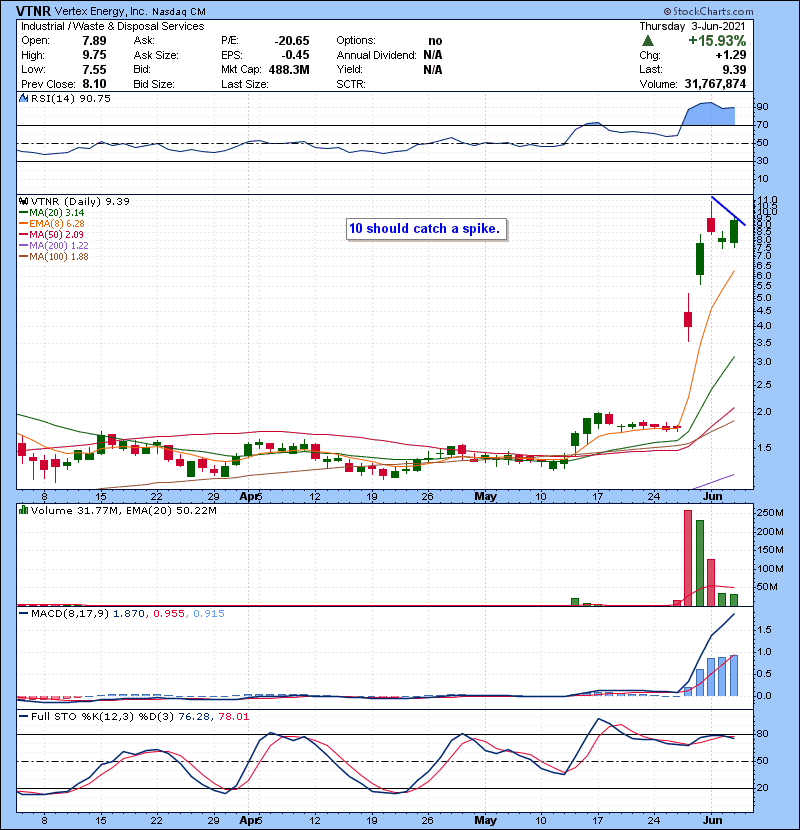The image size is (800, 830).
Task: Click the Ask Size label
Action: pyautogui.click(x=156, y=55)
